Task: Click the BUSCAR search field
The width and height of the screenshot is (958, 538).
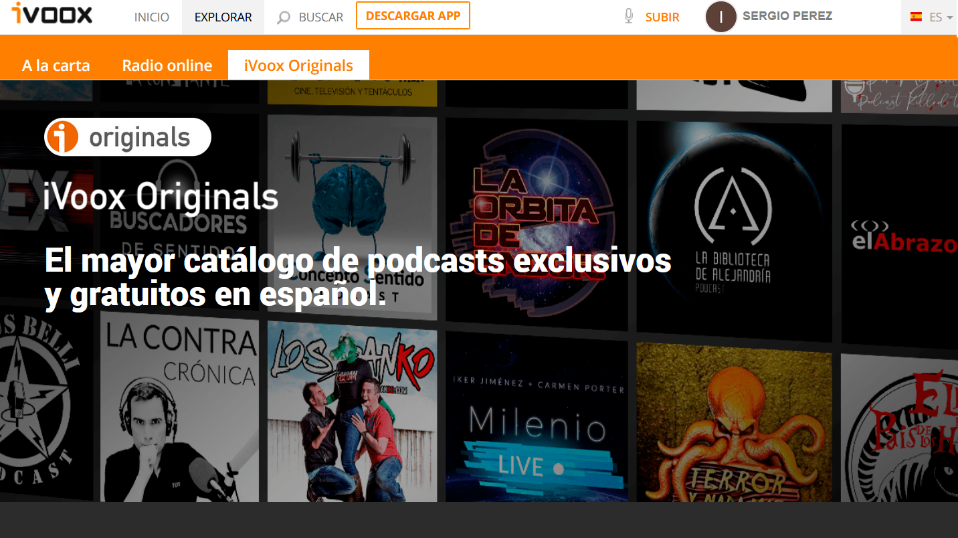Action: coord(321,17)
